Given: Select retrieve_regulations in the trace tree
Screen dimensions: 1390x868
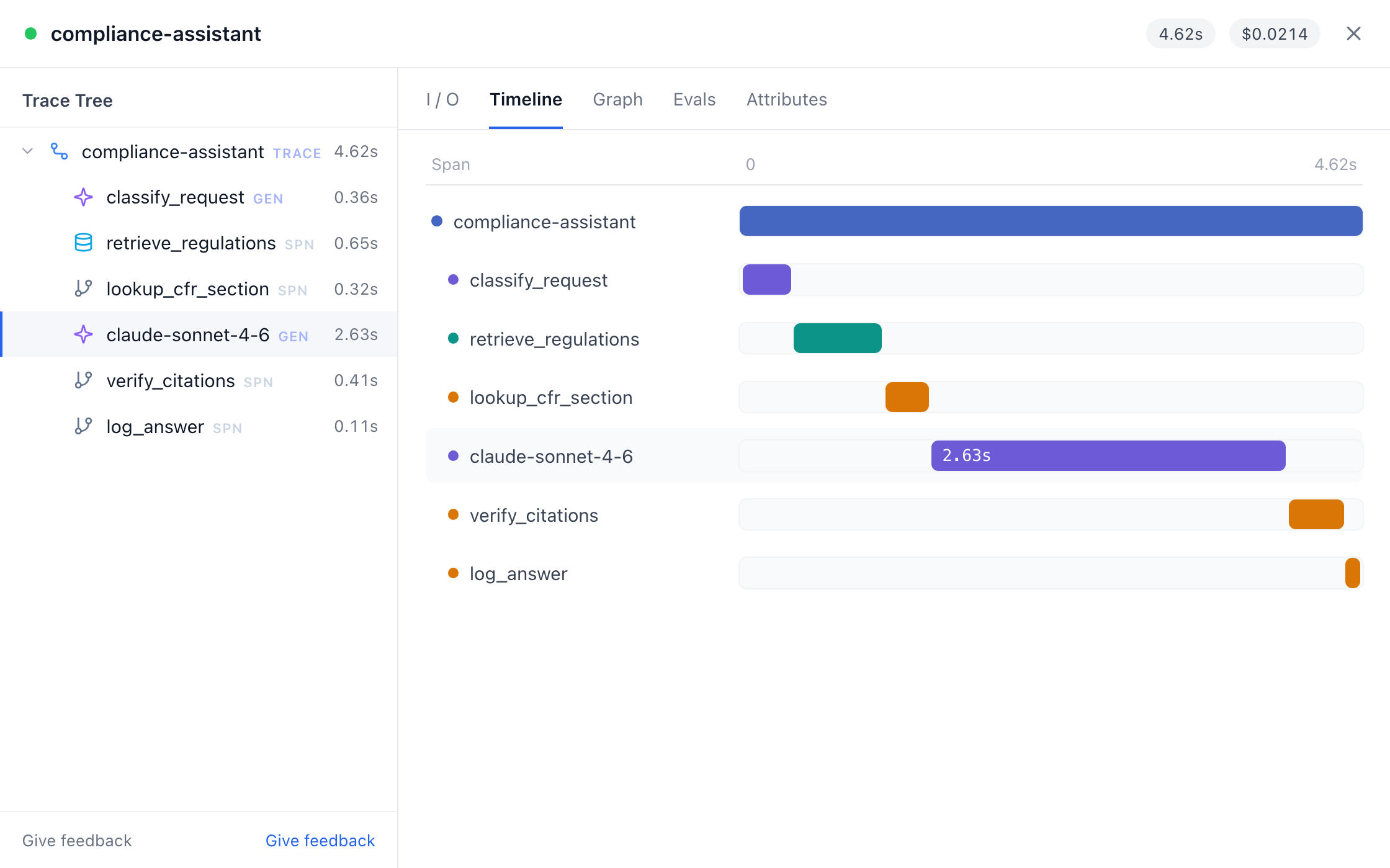Looking at the screenshot, I should tap(199, 243).
